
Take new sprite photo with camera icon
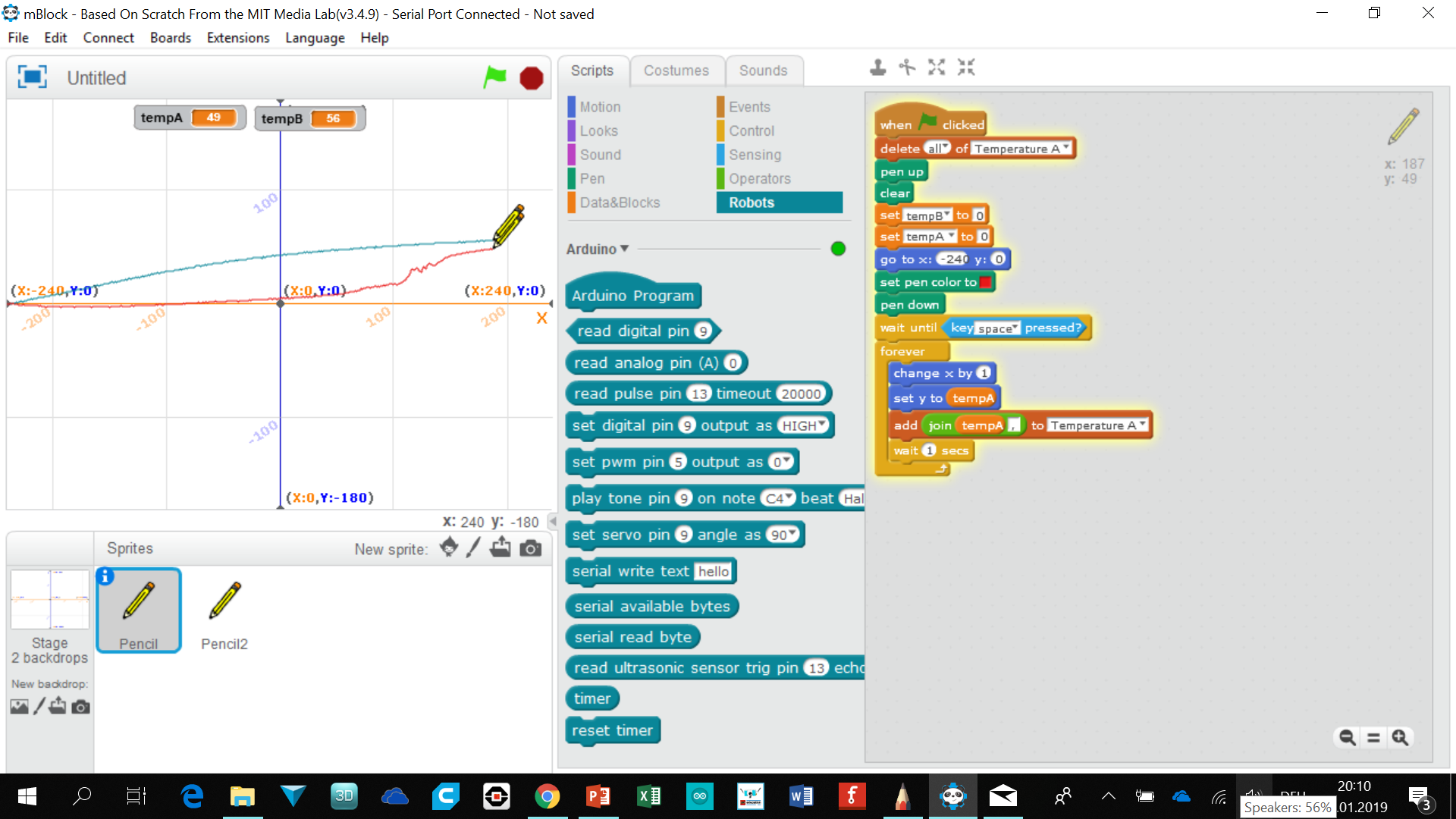click(531, 548)
